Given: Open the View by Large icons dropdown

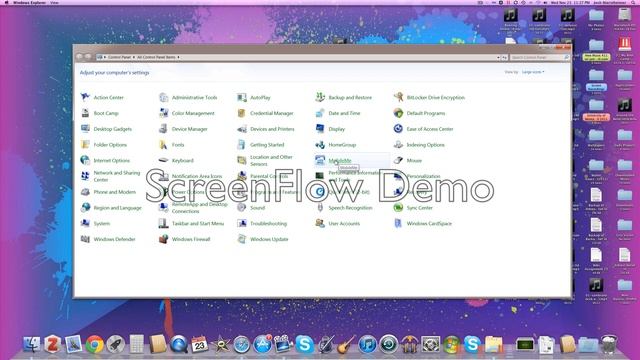Looking at the screenshot, I should point(533,72).
